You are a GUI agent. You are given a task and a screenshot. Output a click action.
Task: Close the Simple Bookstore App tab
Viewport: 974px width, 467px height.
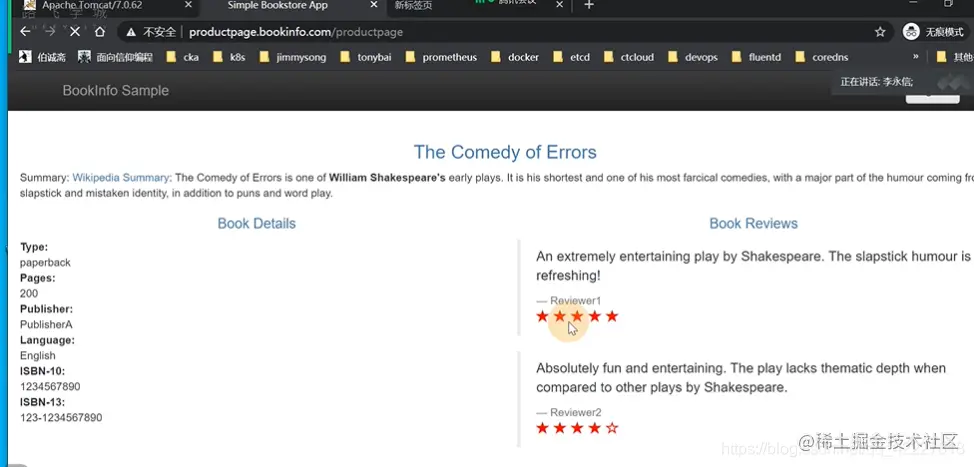(x=373, y=5)
